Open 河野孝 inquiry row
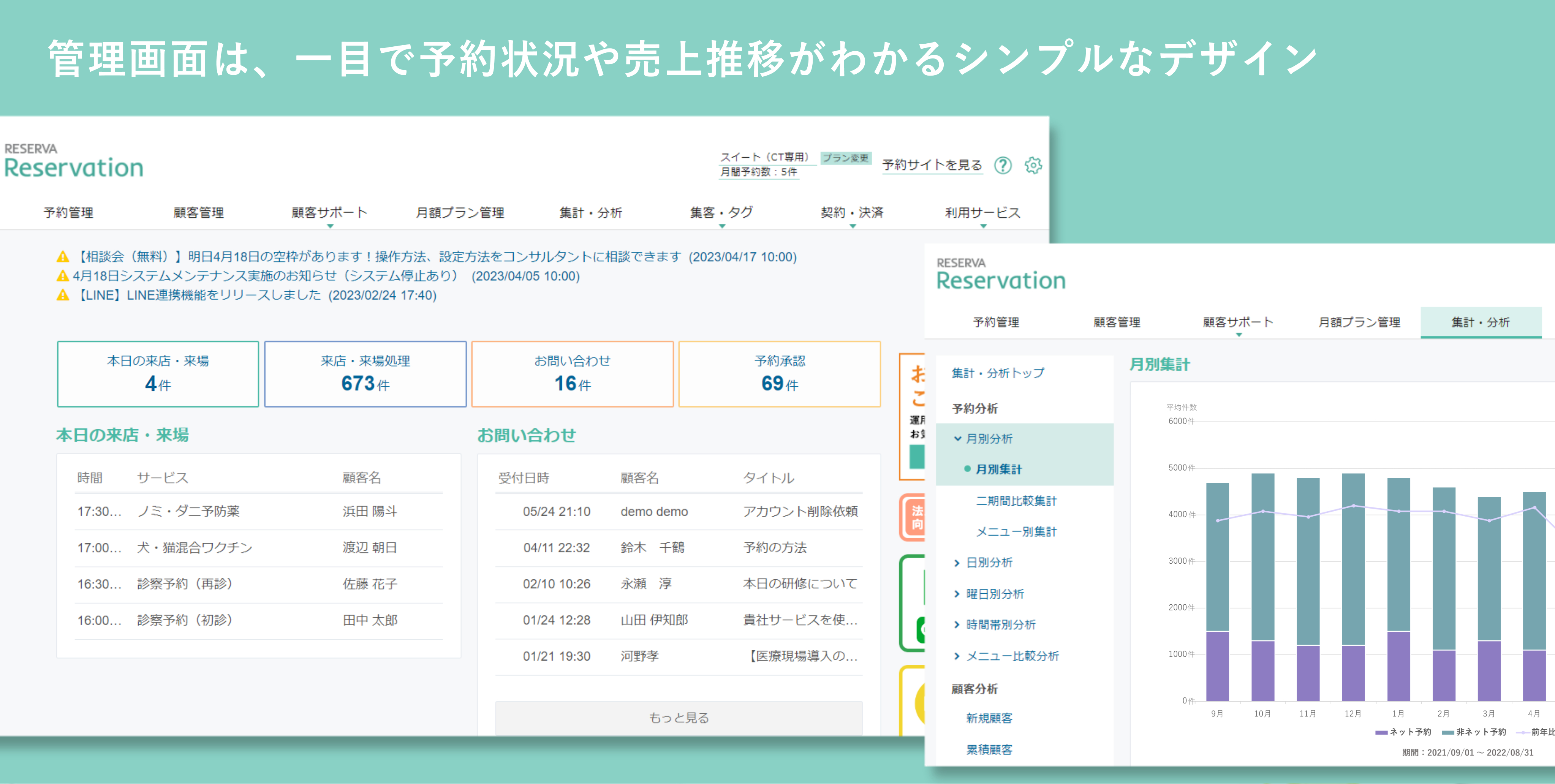 point(679,657)
